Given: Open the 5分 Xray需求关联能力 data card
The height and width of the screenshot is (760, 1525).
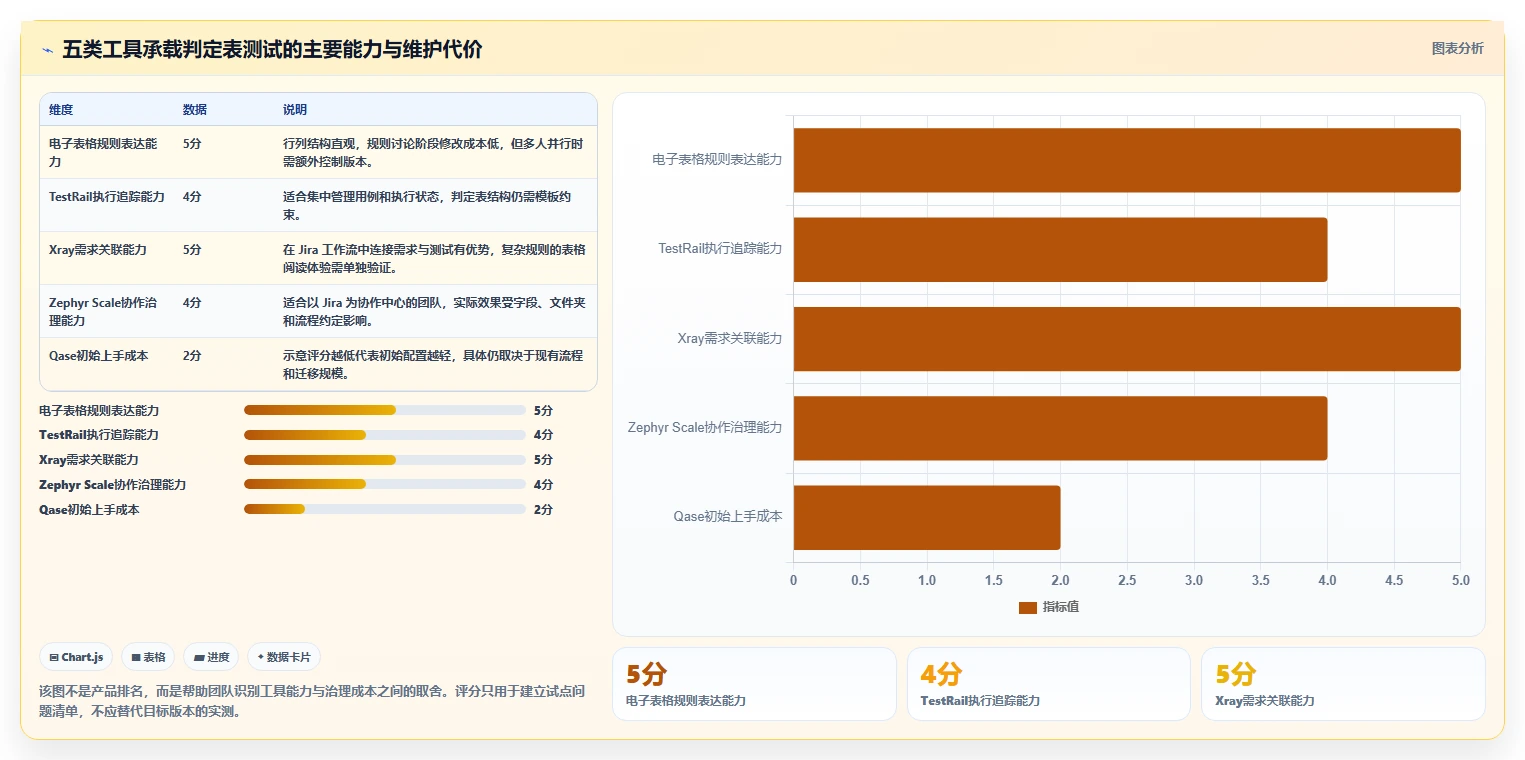Looking at the screenshot, I should (x=1343, y=684).
